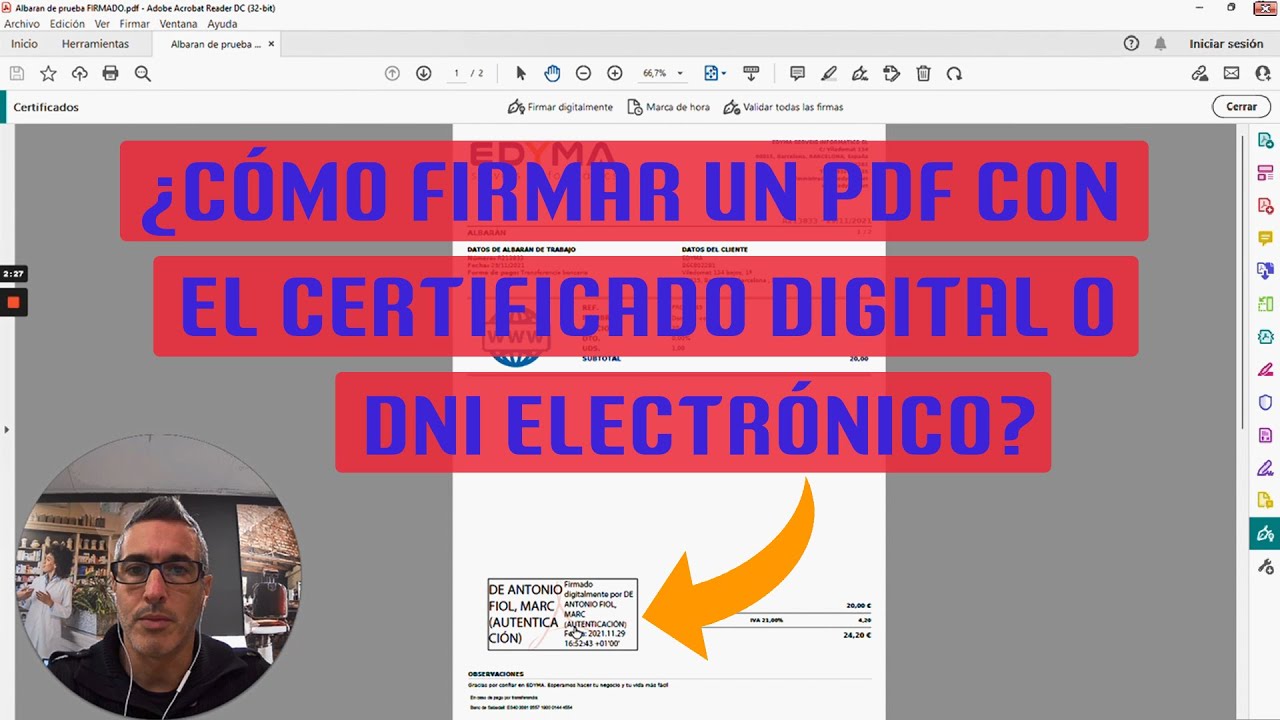
Task: Switch to the Inicio tab
Action: (24, 44)
